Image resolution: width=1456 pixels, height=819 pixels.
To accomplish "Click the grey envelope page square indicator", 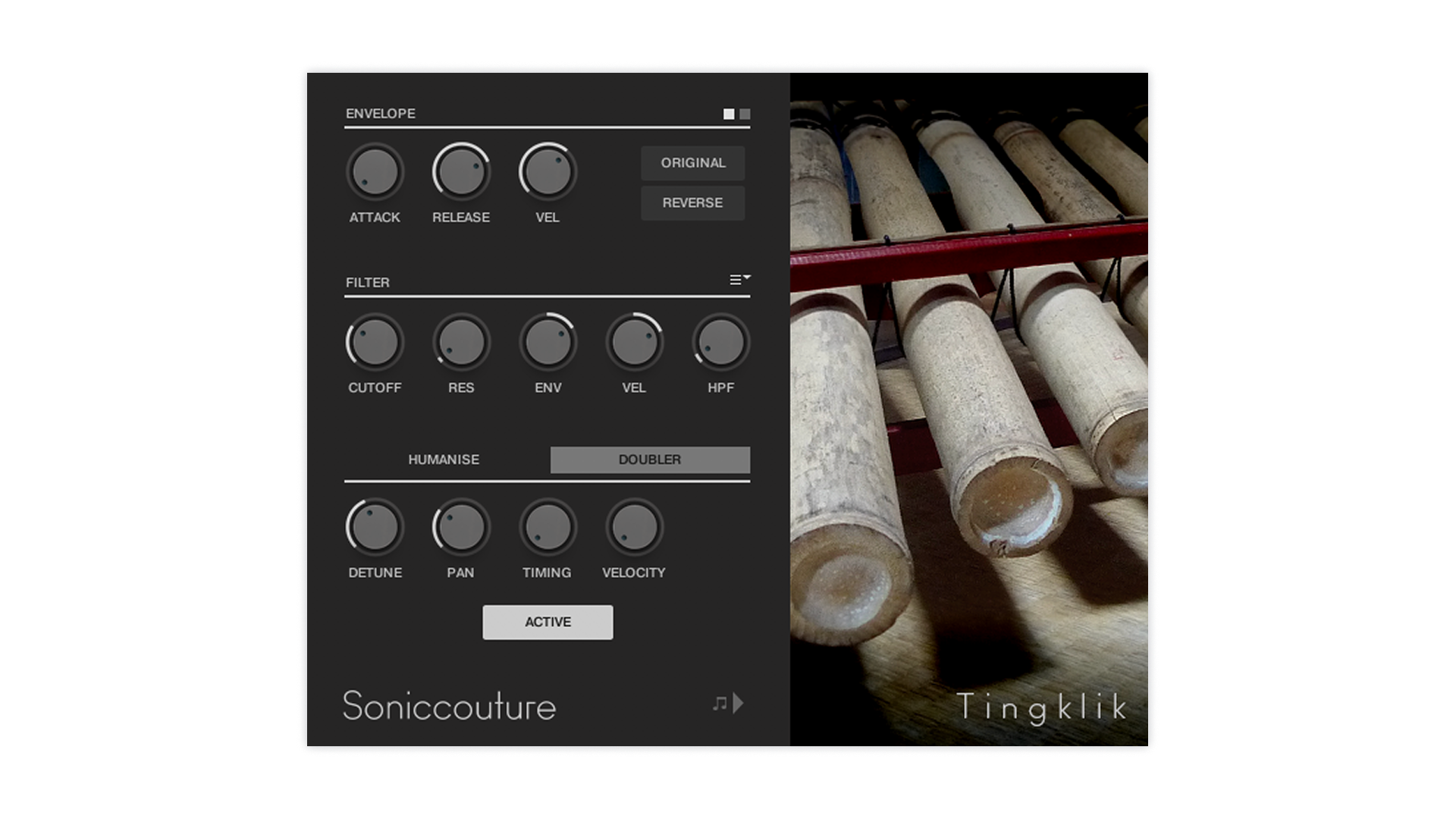I will pyautogui.click(x=745, y=114).
